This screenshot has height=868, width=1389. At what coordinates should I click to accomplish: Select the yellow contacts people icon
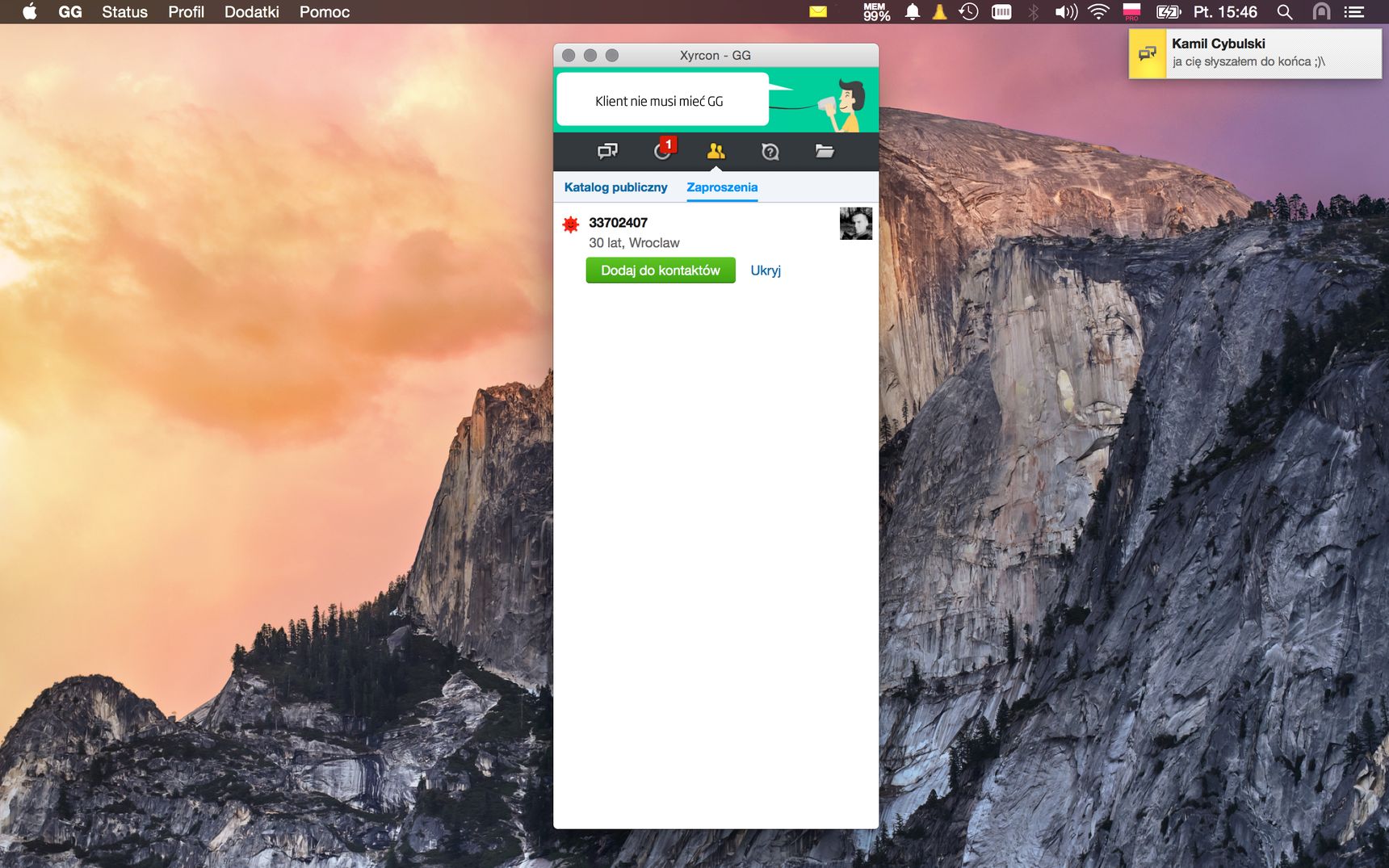click(715, 151)
